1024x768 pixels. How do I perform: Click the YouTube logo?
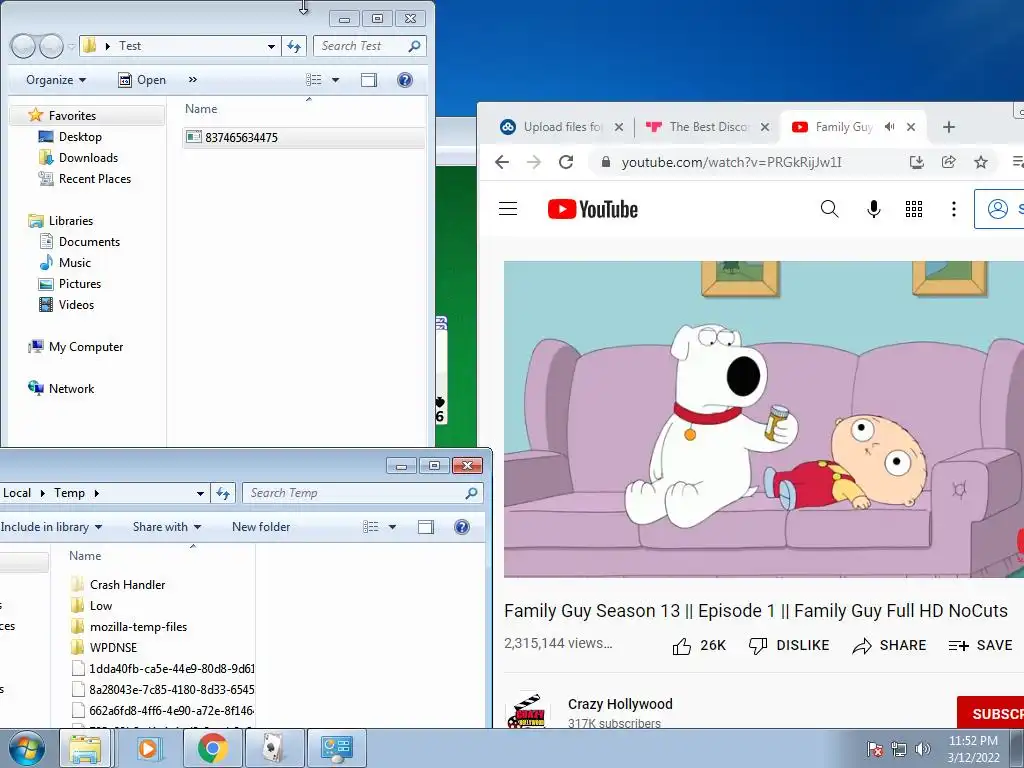pos(592,209)
